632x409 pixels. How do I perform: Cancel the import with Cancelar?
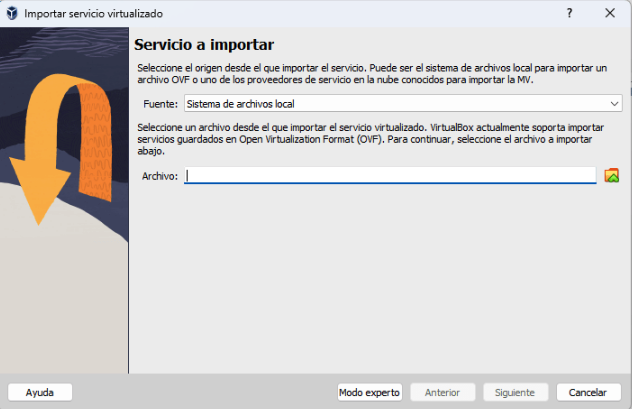pyautogui.click(x=588, y=392)
